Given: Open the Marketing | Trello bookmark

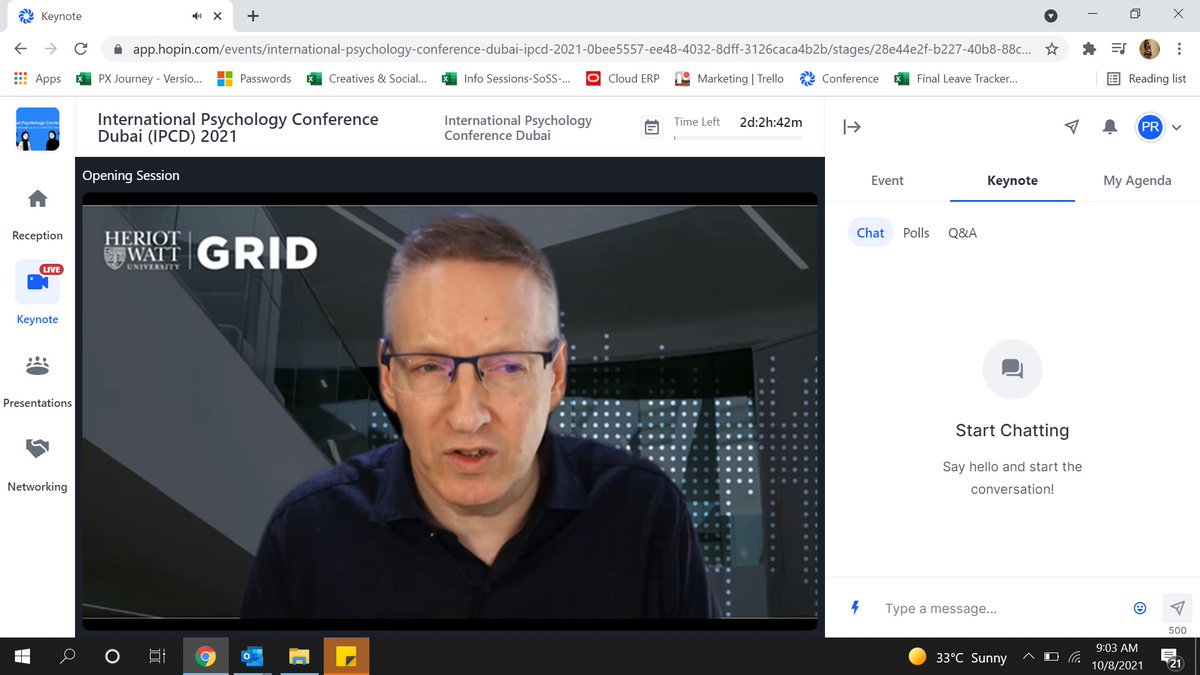Looking at the screenshot, I should 730,78.
